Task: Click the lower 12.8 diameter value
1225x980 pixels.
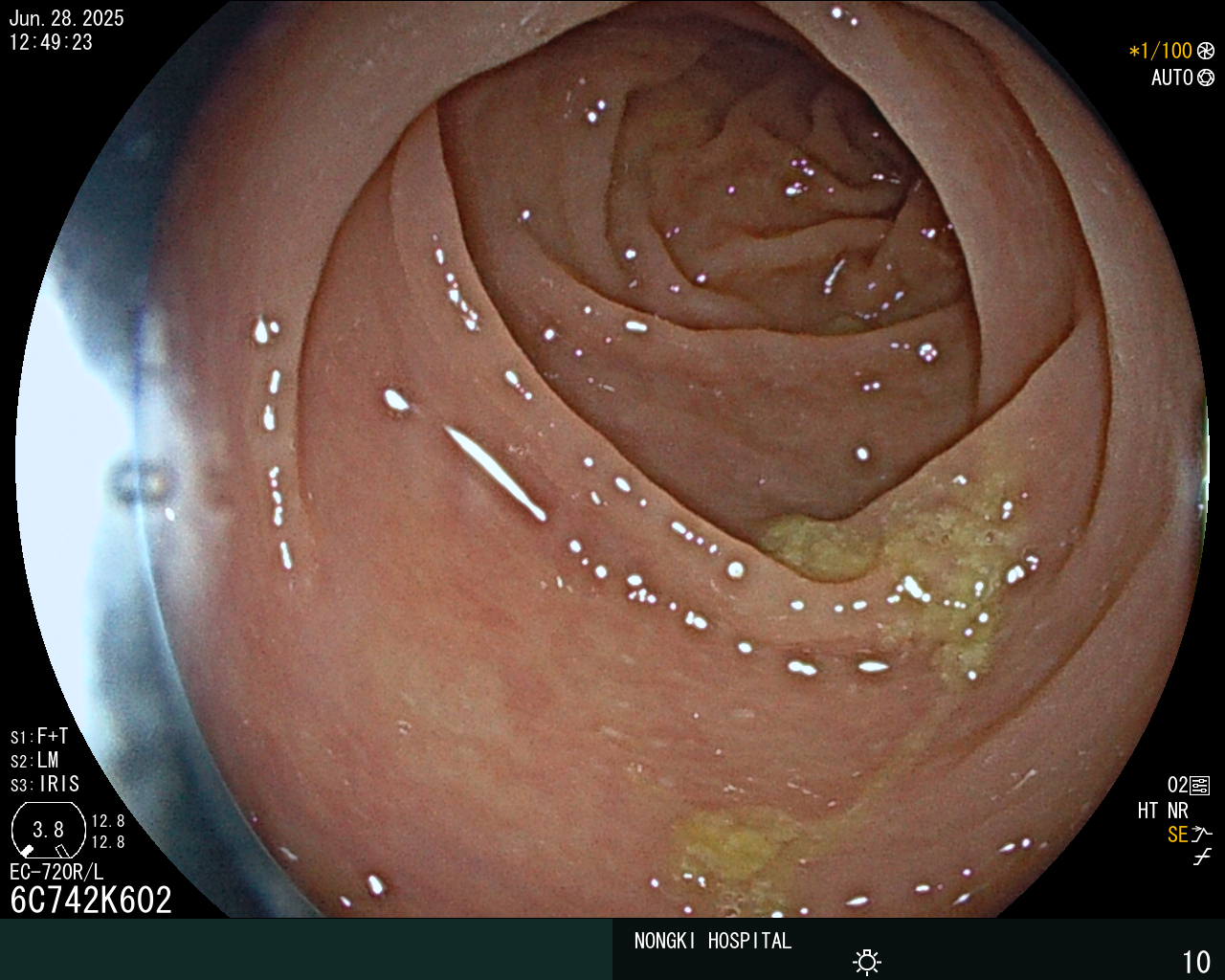Action: pyautogui.click(x=108, y=842)
